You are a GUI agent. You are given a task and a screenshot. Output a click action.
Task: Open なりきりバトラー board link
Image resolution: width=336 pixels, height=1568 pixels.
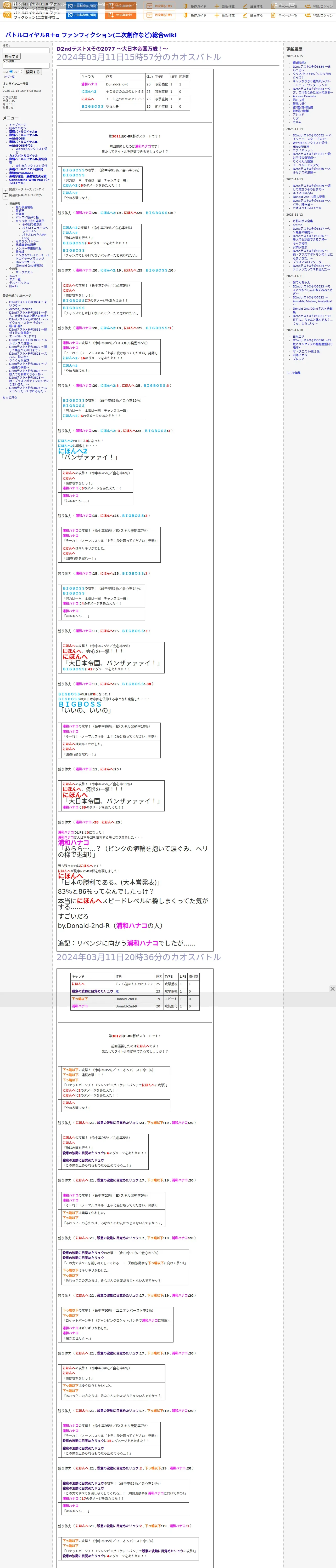tap(27, 242)
